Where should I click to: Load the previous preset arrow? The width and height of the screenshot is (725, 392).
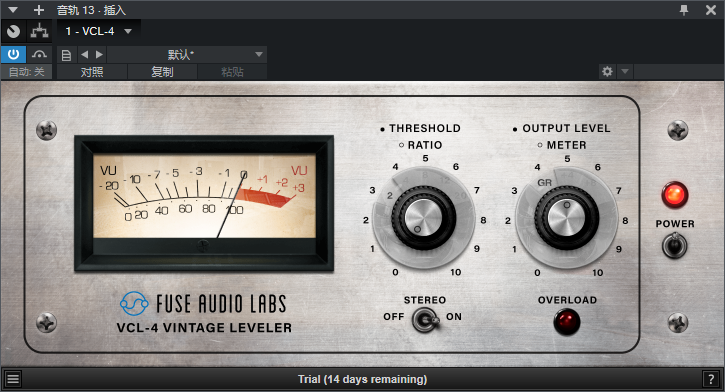[x=84, y=55]
